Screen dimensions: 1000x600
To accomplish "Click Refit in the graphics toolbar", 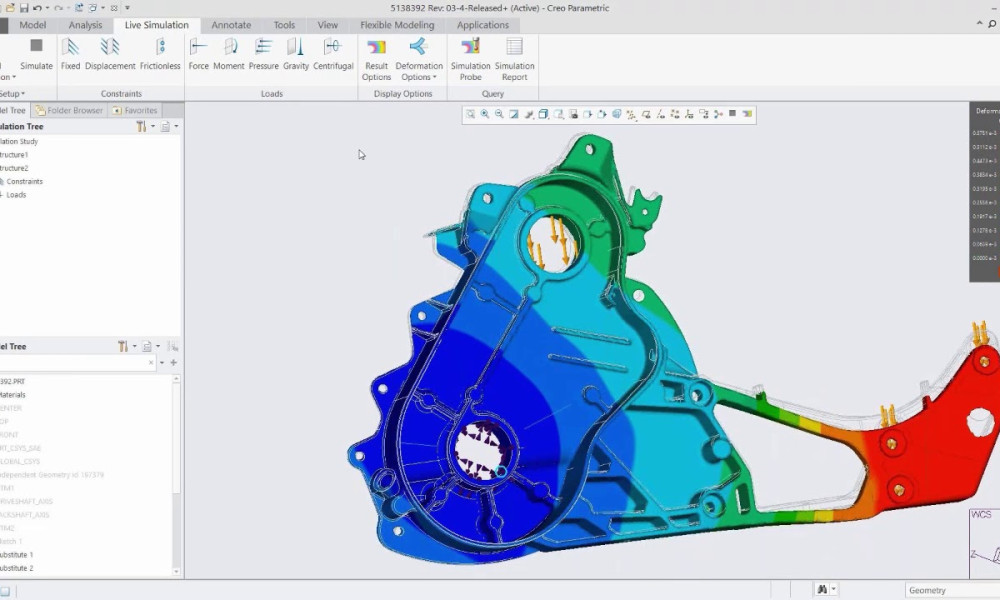I will (471, 114).
